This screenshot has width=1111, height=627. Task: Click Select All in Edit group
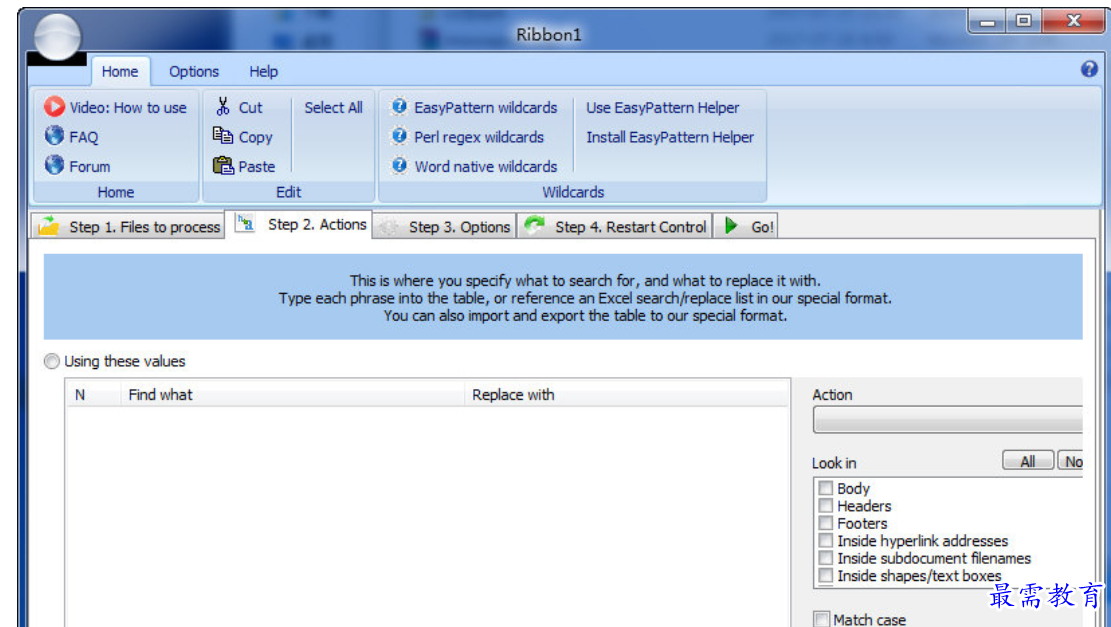pyautogui.click(x=333, y=108)
